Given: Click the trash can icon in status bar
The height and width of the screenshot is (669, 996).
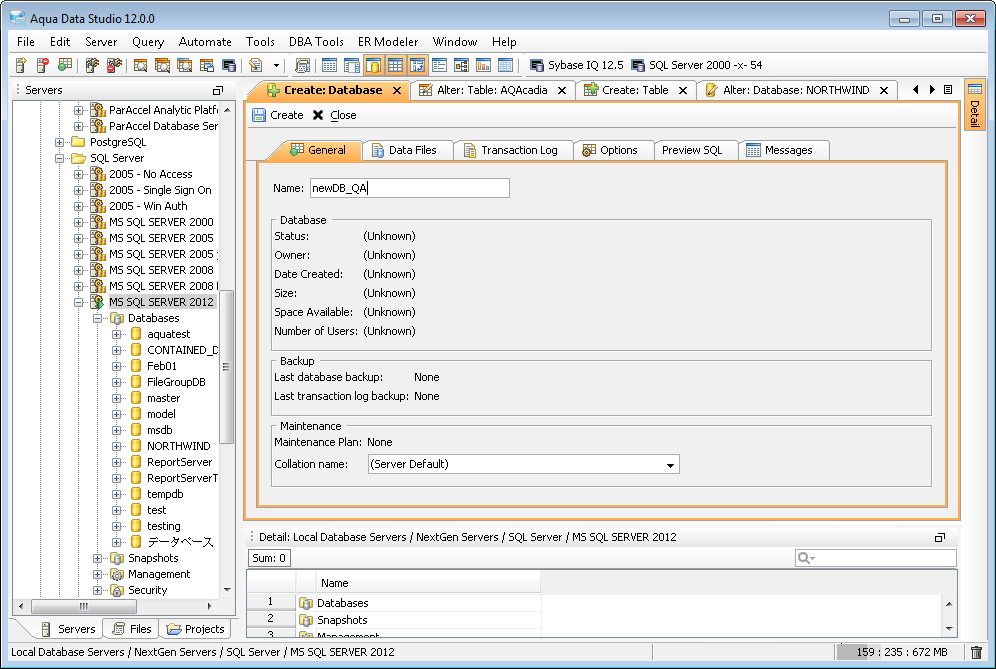Looking at the screenshot, I should click(x=976, y=652).
